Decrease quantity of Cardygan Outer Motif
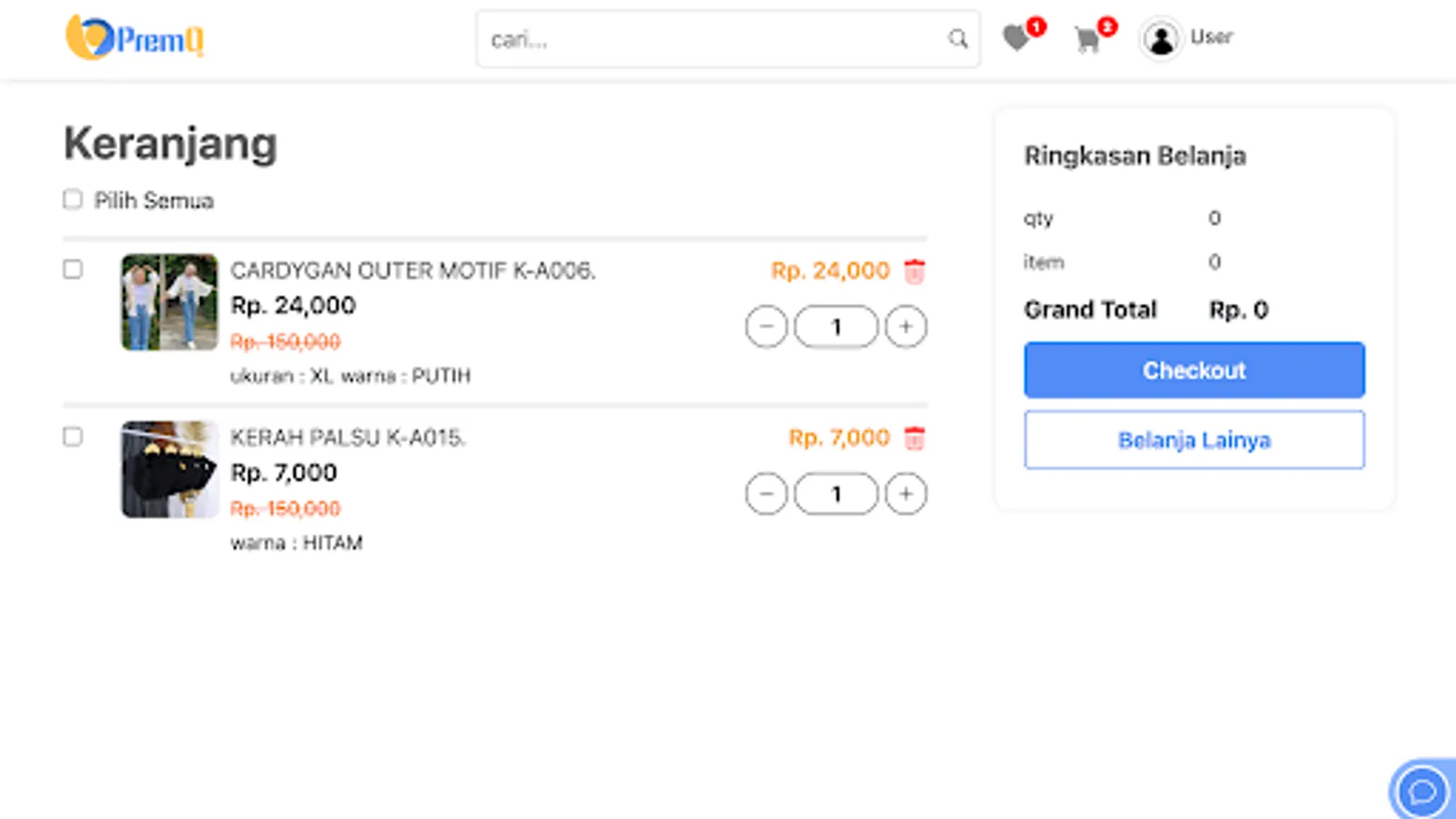1456x819 pixels. tap(766, 327)
